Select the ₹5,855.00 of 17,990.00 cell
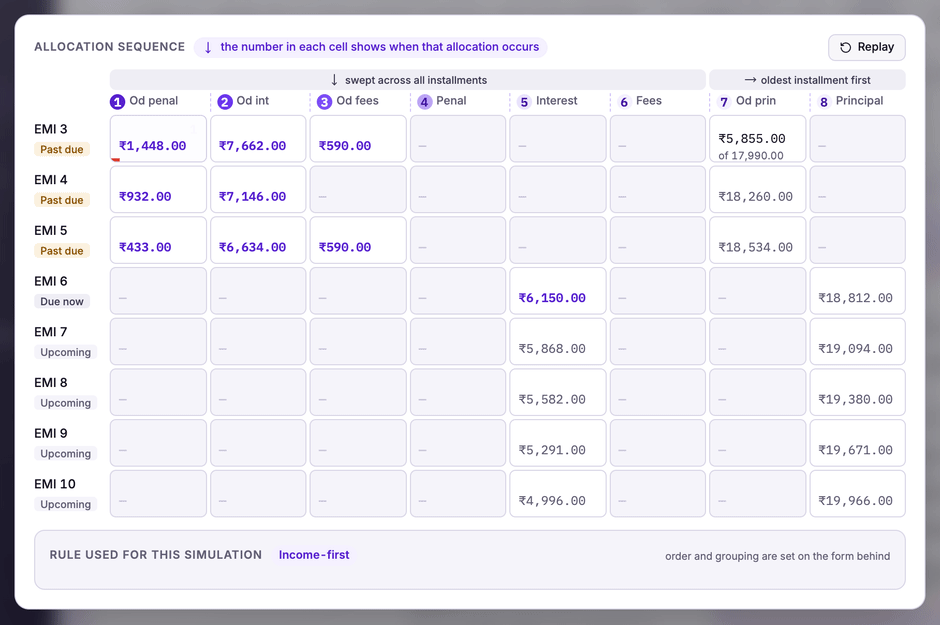Viewport: 940px width, 625px height. coord(758,138)
